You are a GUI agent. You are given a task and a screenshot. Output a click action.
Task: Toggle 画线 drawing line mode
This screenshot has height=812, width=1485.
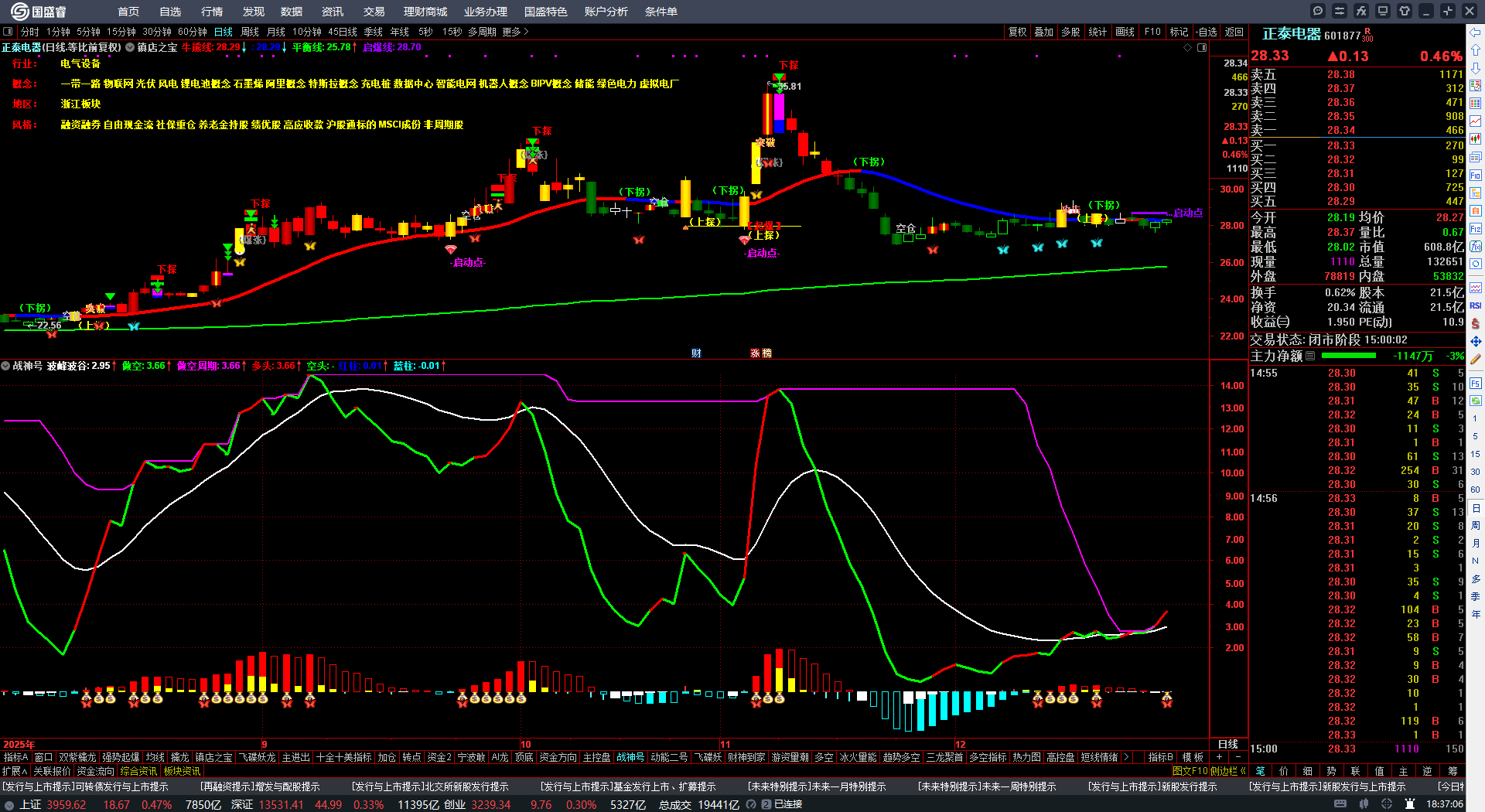tap(1125, 32)
